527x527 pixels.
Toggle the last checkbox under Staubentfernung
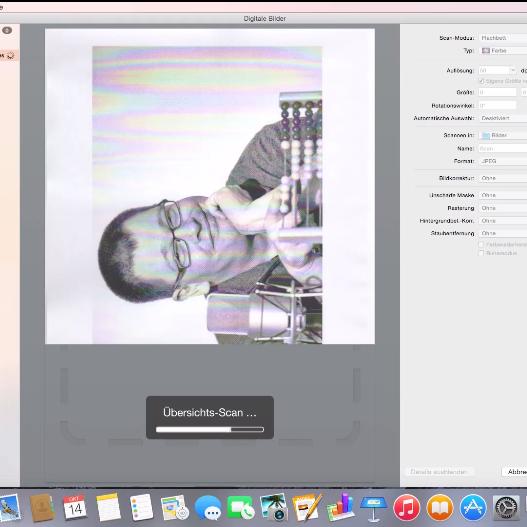tap(481, 253)
